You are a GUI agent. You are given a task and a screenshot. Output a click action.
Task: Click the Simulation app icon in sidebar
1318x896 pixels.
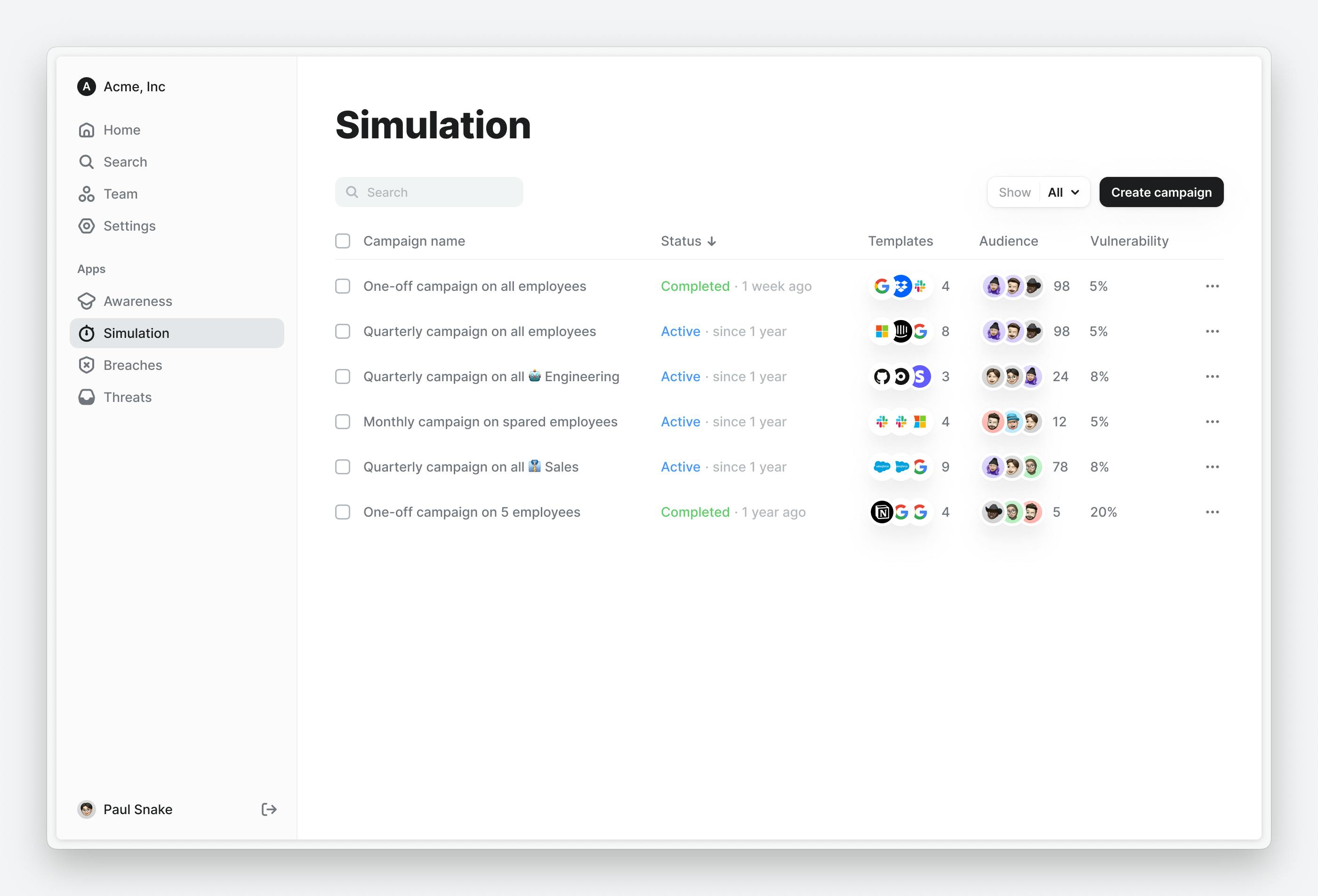pos(87,332)
